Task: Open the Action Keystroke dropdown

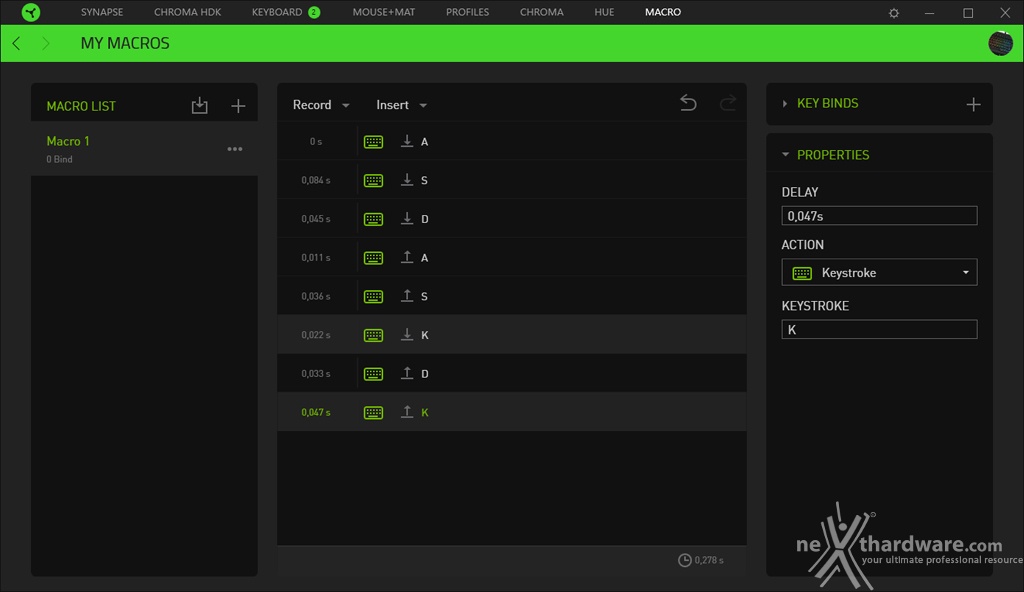Action: tap(879, 272)
